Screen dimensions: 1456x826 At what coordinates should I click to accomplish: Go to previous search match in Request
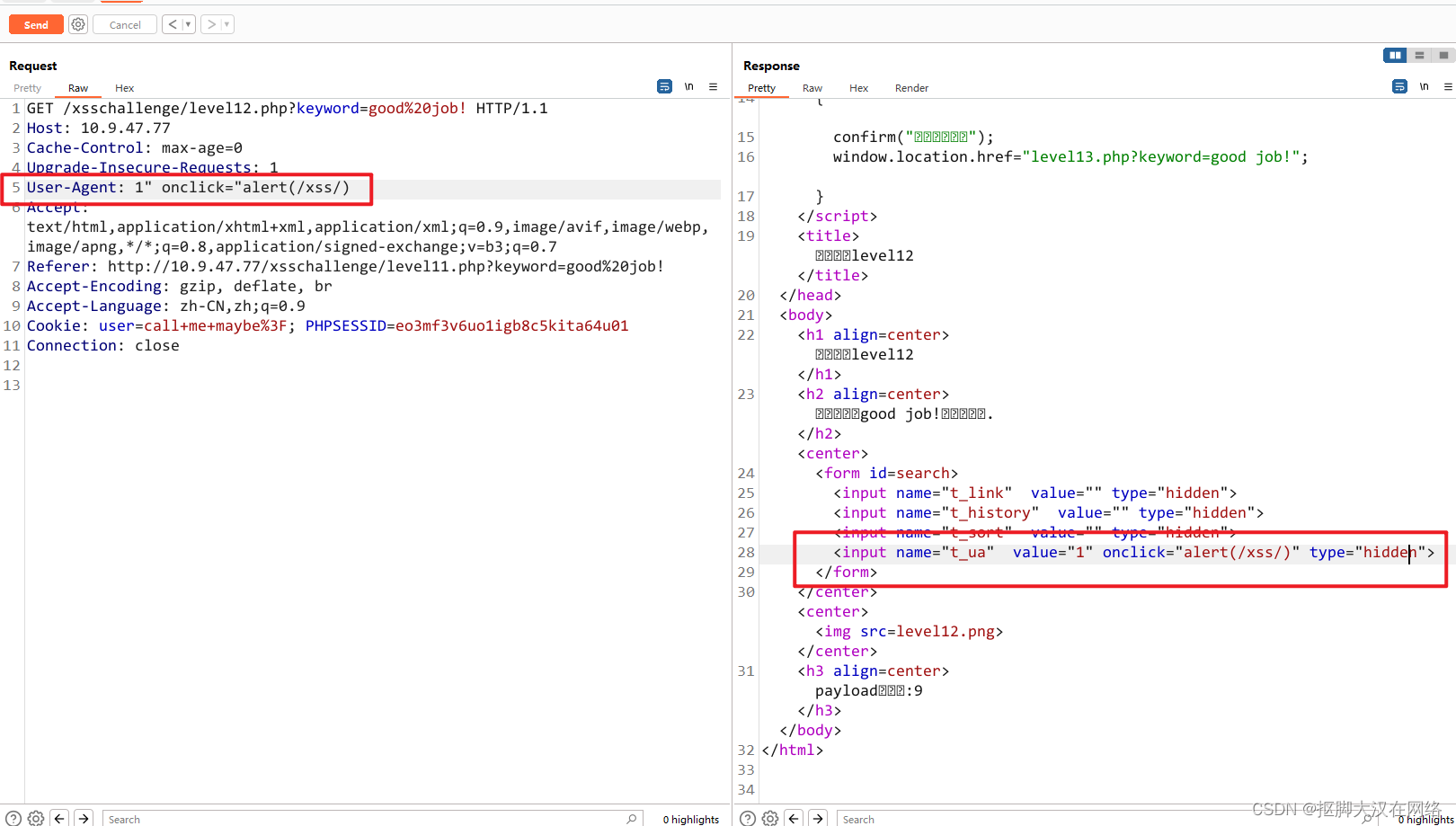[59, 818]
